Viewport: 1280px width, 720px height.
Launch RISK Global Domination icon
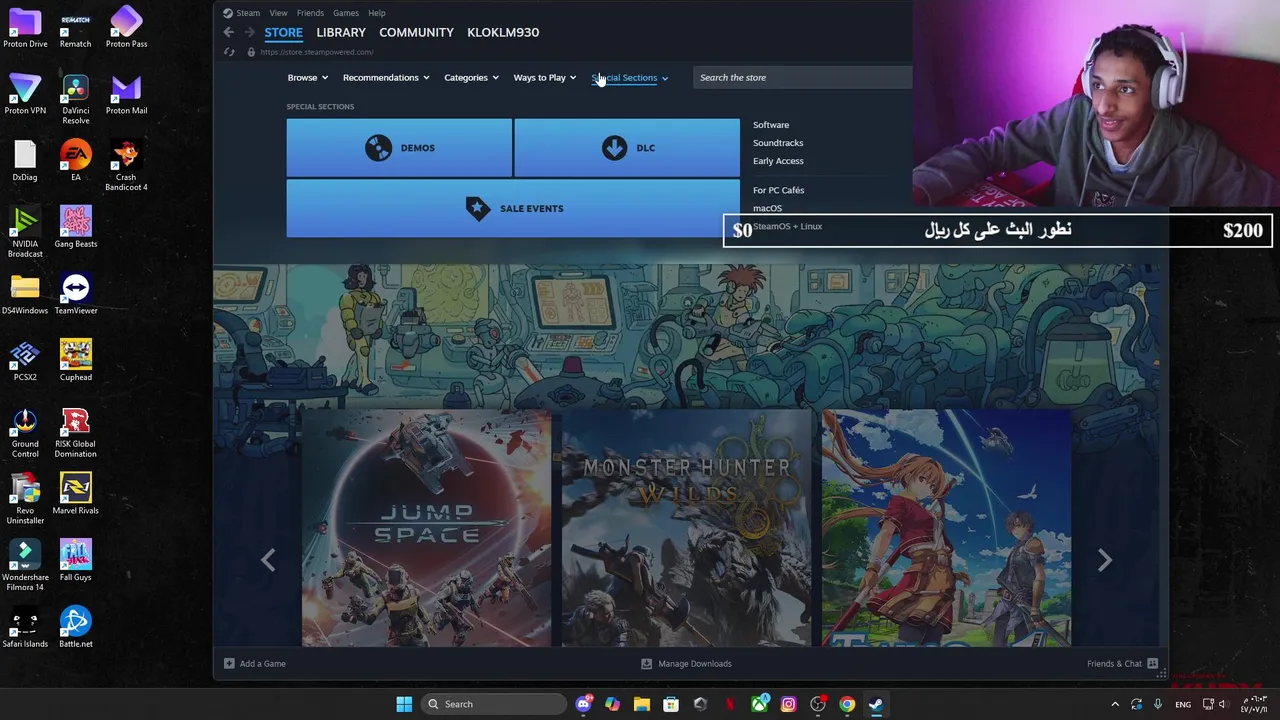[76, 432]
